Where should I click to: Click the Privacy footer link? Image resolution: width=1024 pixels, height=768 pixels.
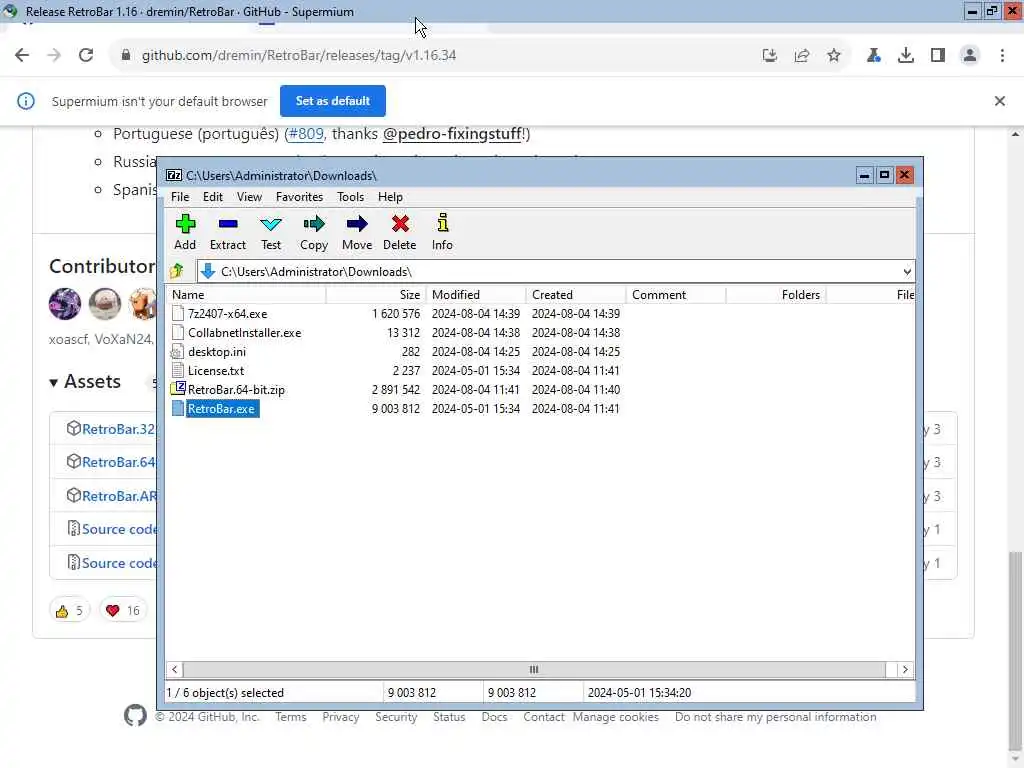coord(341,717)
